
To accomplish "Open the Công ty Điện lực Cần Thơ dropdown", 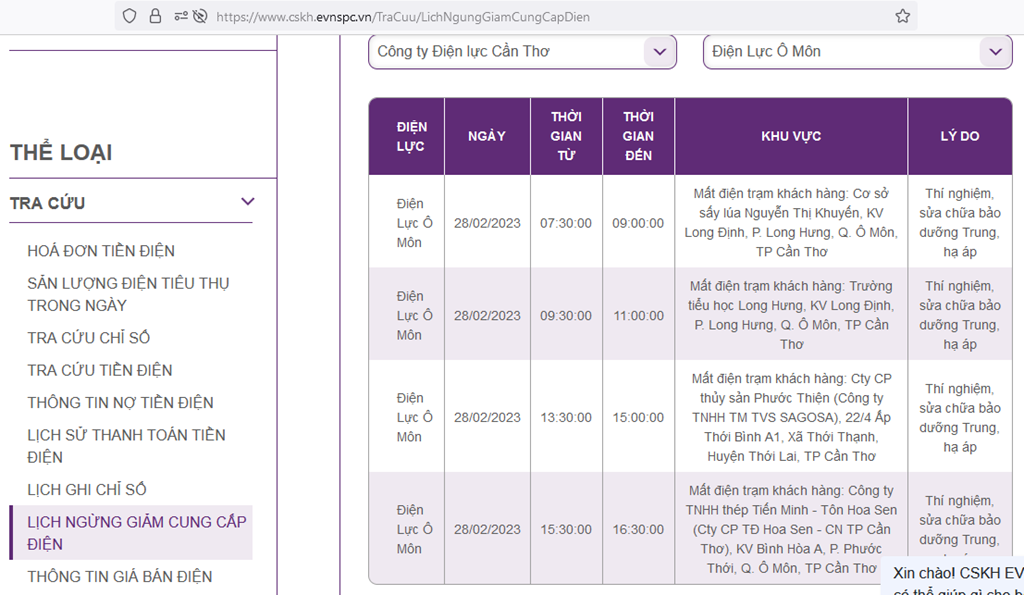I will [x=522, y=52].
